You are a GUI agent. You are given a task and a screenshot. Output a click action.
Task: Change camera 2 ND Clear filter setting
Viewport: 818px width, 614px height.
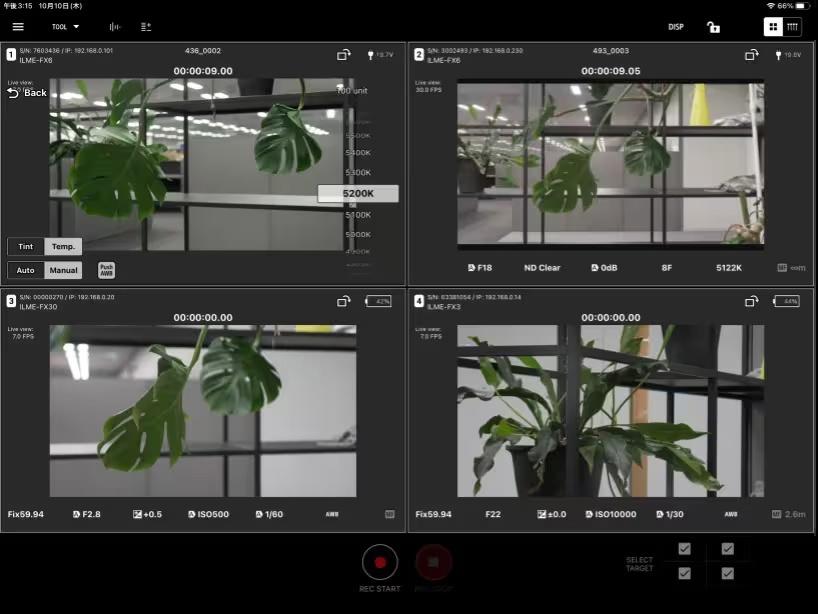click(542, 268)
